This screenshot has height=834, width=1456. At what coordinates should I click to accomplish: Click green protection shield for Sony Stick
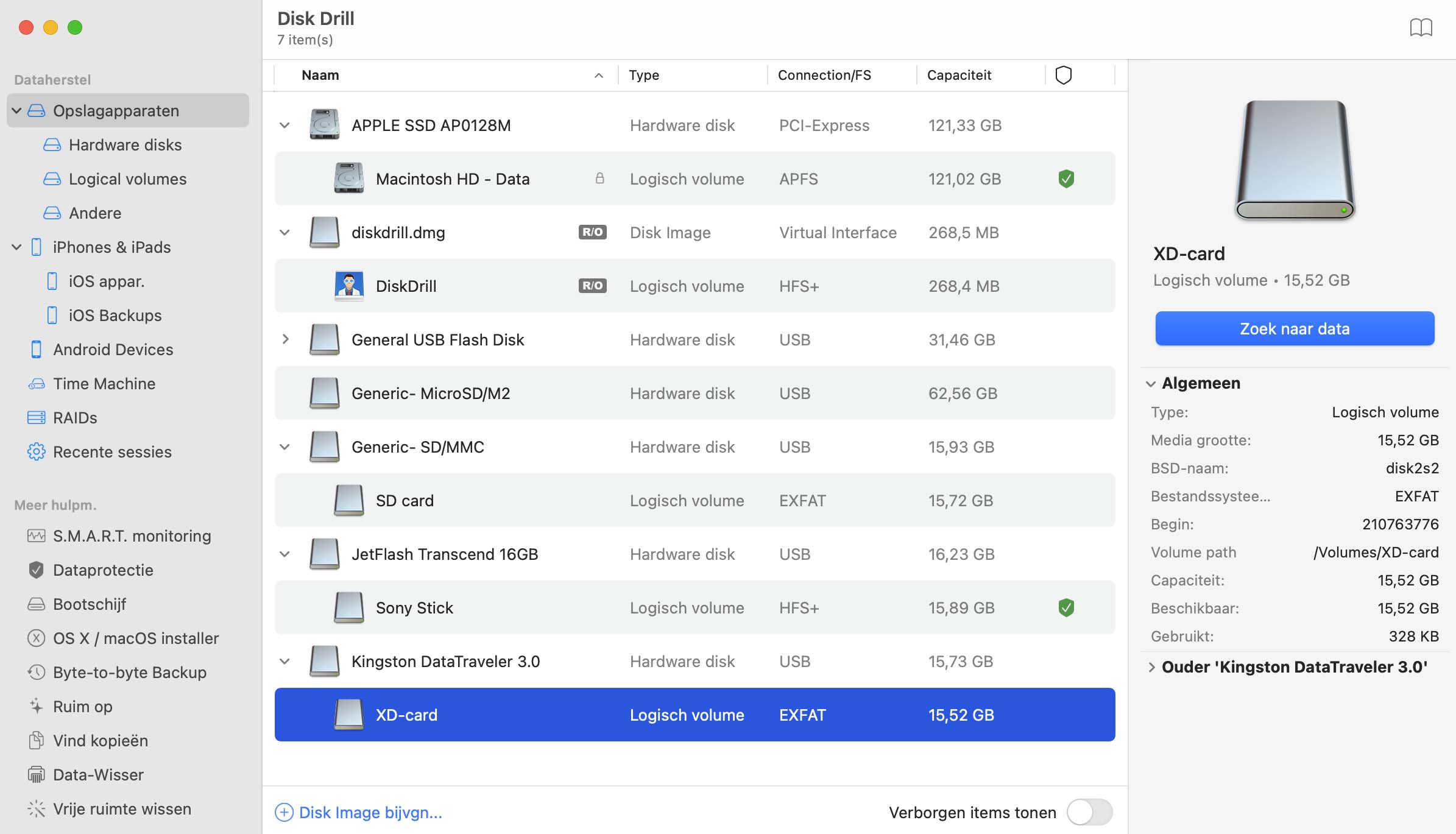pos(1065,607)
